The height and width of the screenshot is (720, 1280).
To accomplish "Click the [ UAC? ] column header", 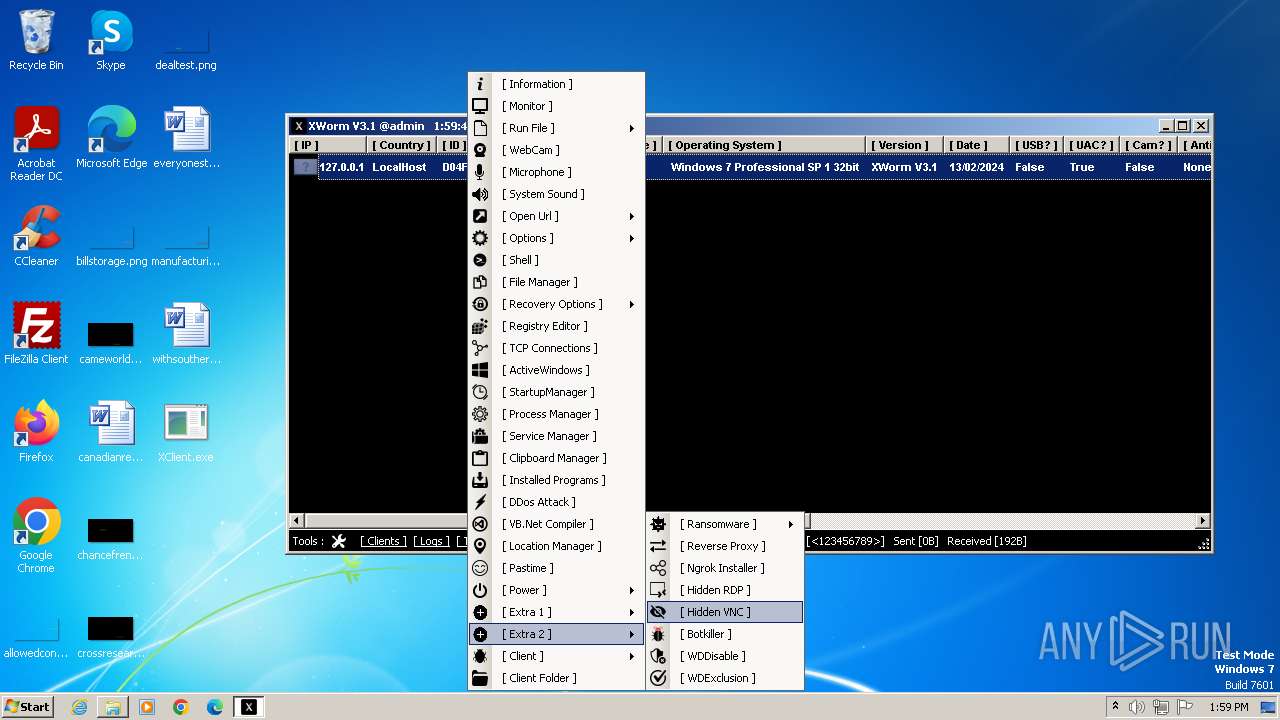I will point(1092,145).
